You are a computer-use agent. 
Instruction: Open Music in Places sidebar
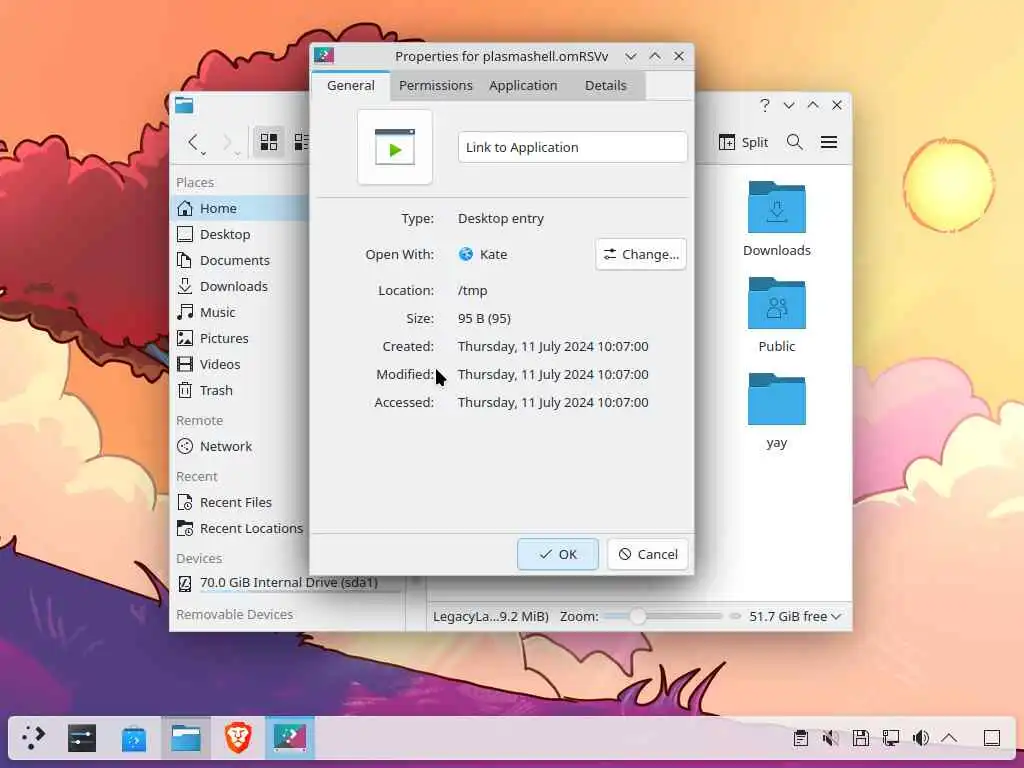pyautogui.click(x=239, y=312)
